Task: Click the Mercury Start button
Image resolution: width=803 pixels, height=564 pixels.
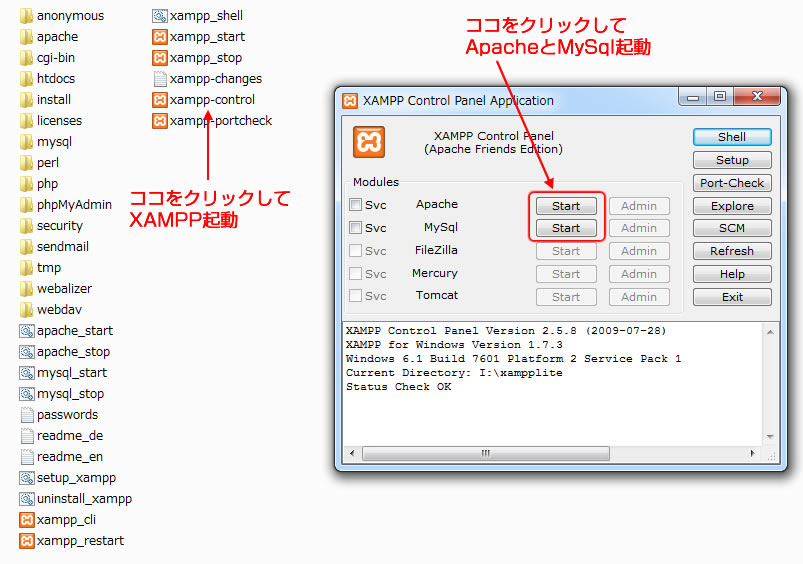Action: click(x=566, y=274)
